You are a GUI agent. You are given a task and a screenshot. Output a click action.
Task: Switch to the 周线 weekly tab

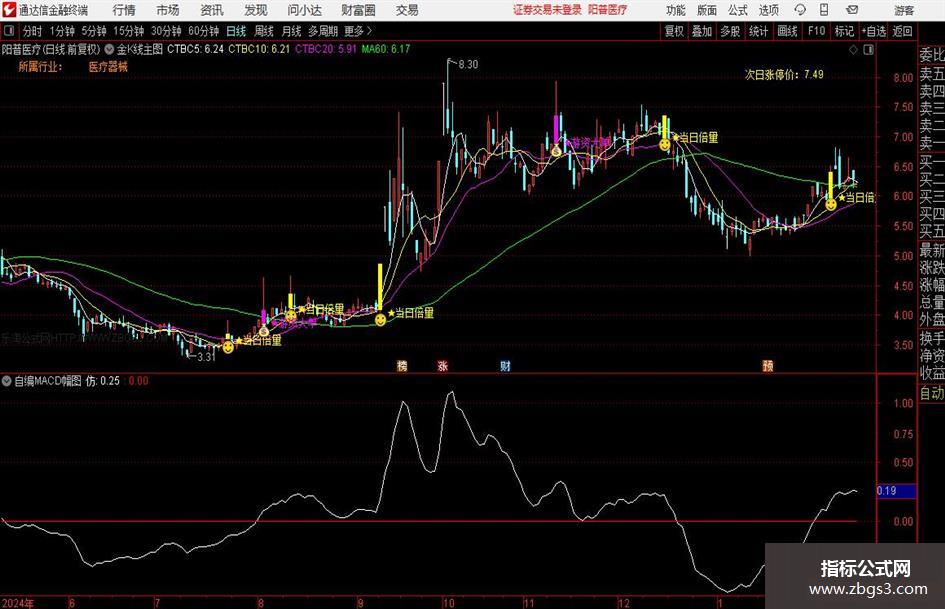coord(264,31)
